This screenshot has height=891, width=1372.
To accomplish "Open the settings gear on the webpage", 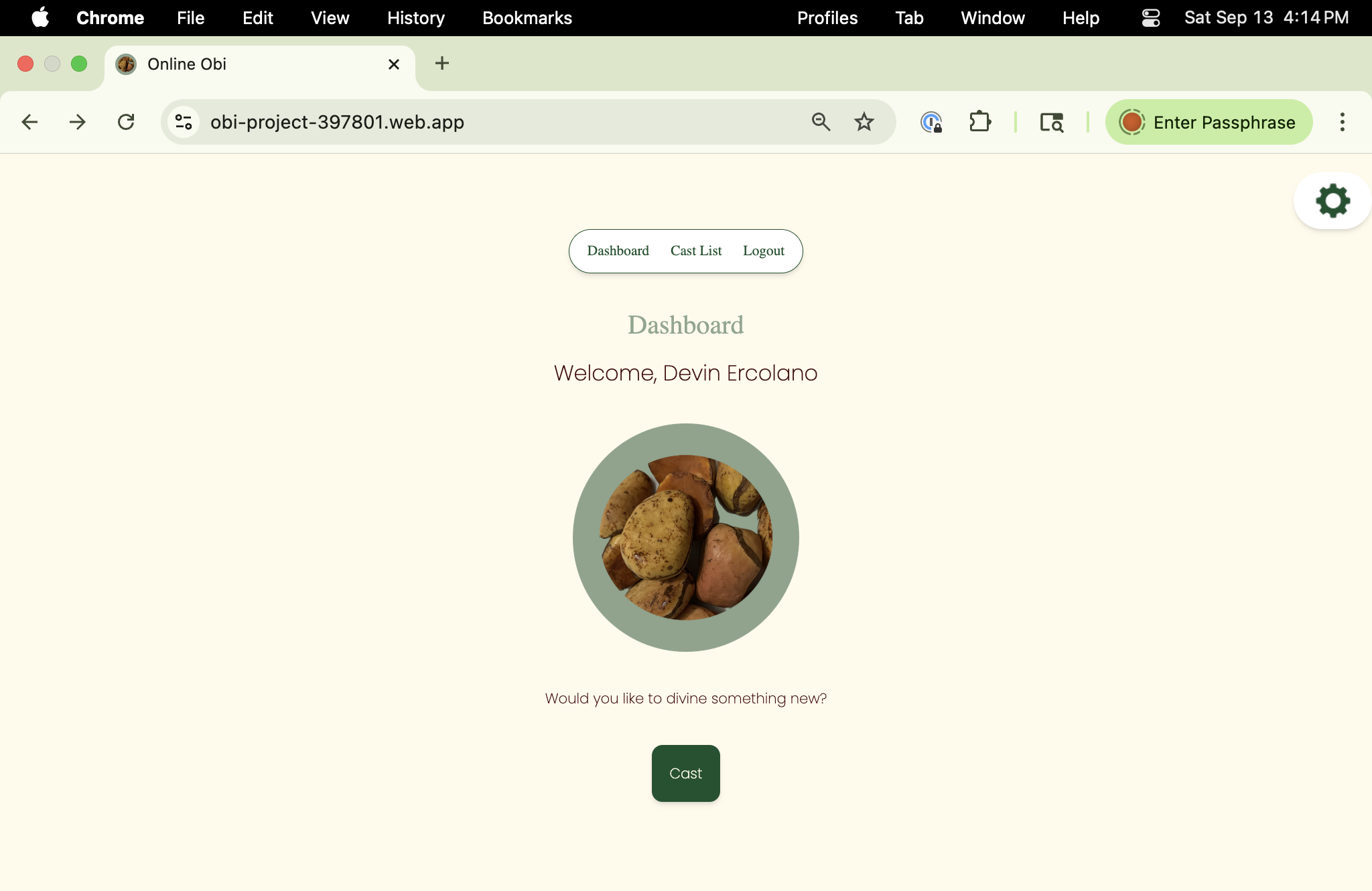I will coord(1332,200).
